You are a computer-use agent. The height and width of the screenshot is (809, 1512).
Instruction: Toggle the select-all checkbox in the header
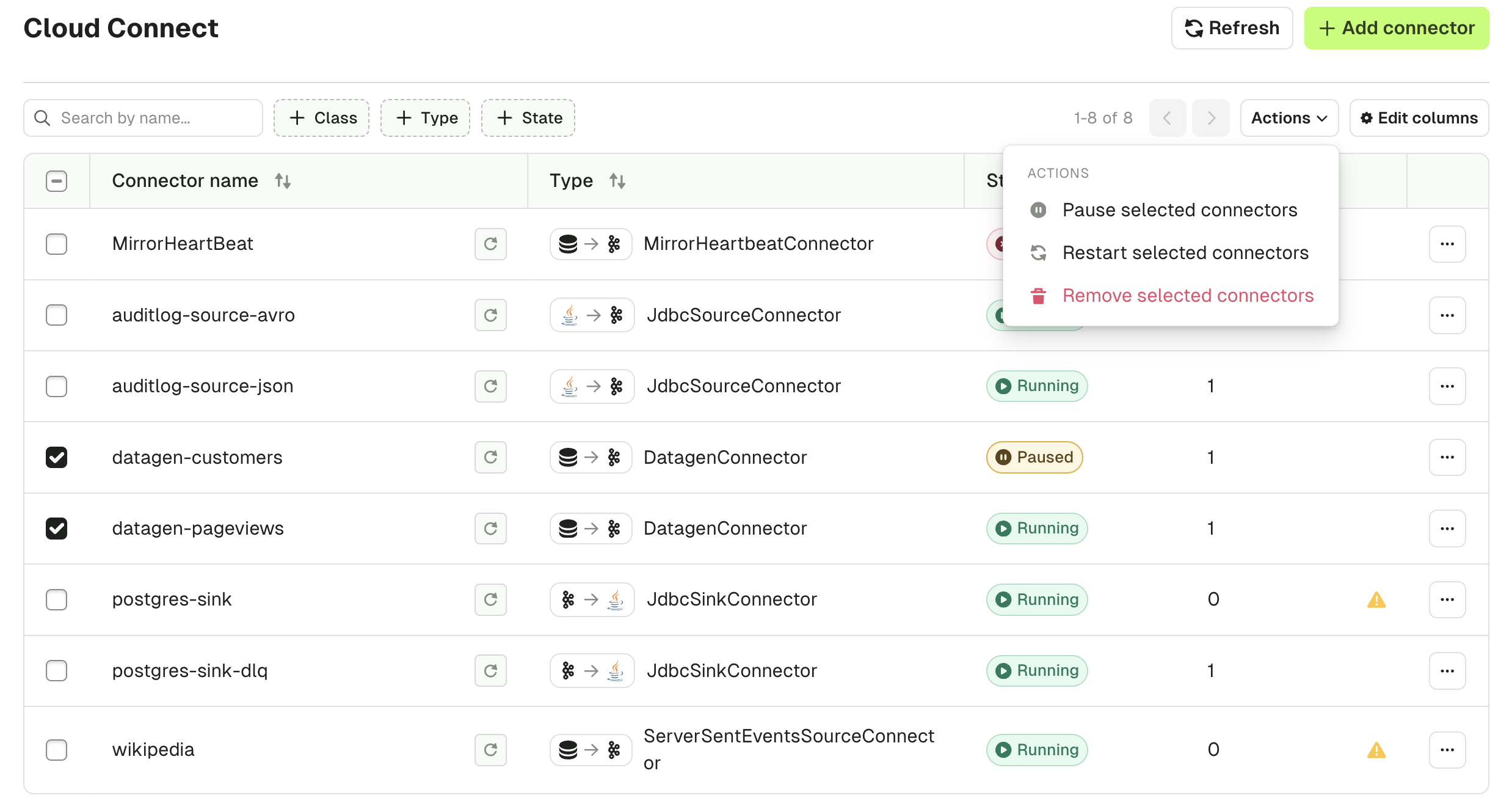[x=56, y=181]
